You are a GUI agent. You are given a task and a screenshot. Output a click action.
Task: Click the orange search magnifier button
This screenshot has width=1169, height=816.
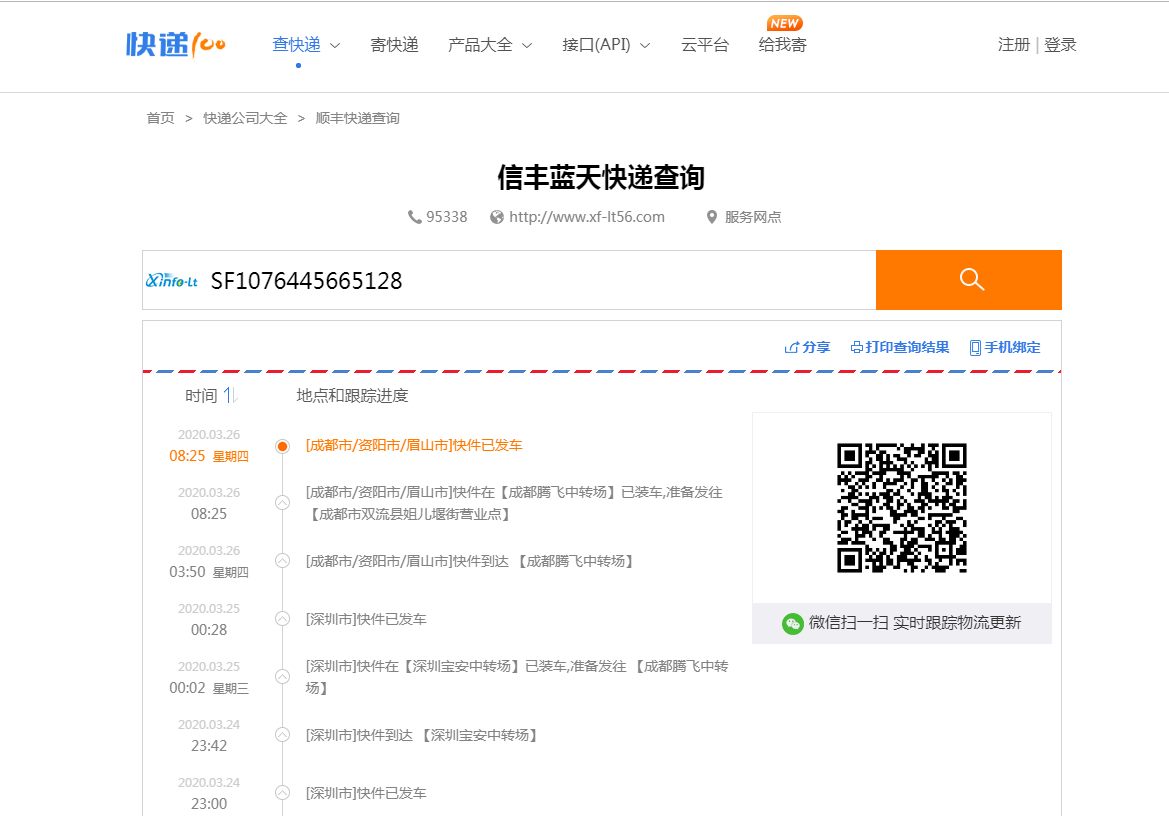coord(968,280)
